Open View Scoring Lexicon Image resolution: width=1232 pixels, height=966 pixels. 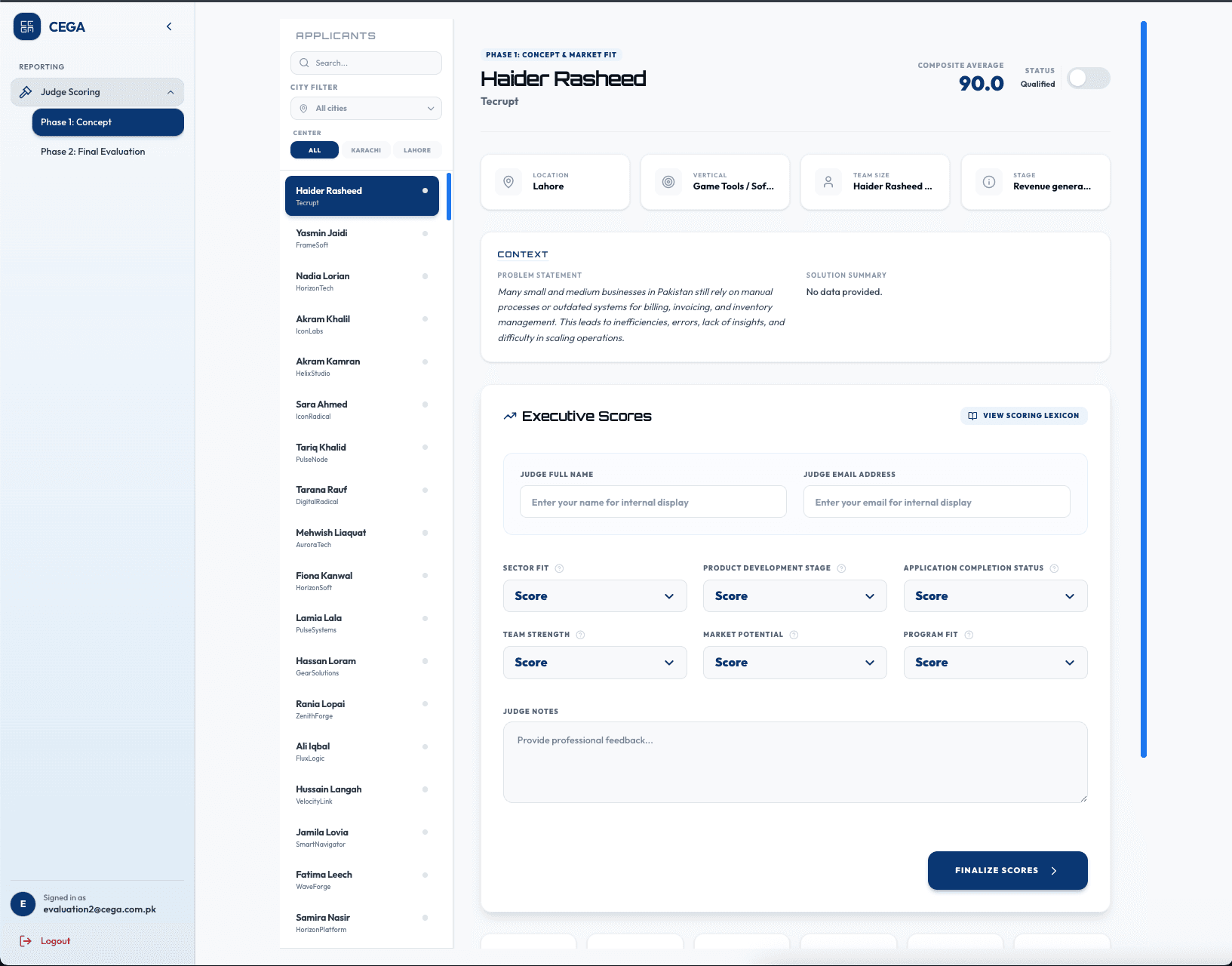(1024, 416)
